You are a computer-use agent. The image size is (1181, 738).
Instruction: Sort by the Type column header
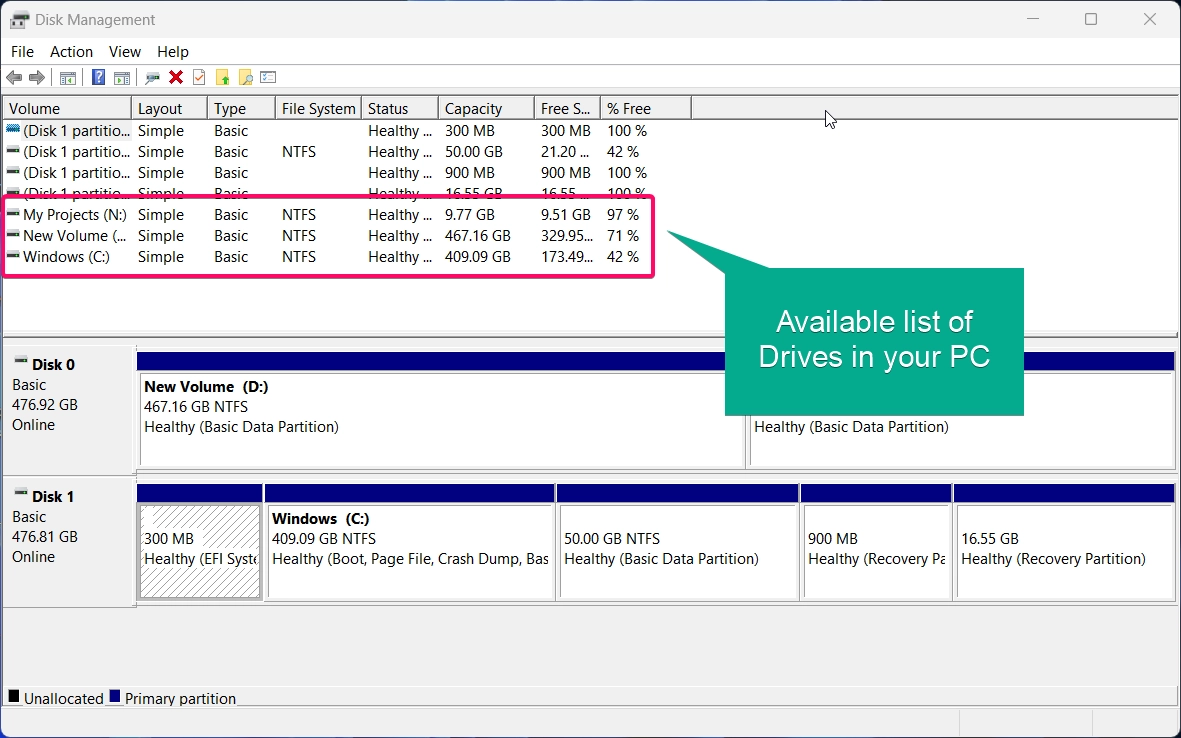pos(242,108)
